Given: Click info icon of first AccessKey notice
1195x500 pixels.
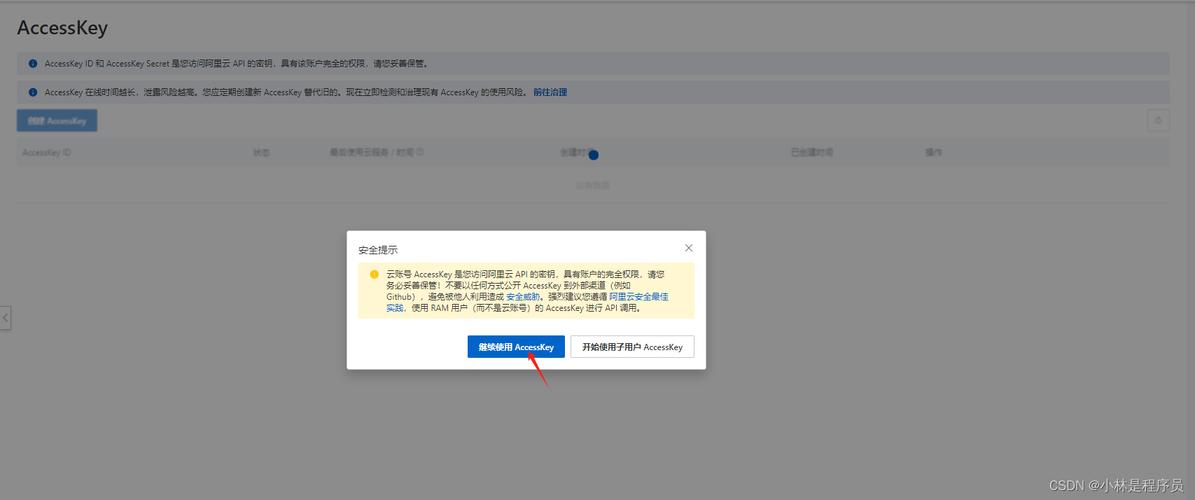Looking at the screenshot, I should 33,64.
